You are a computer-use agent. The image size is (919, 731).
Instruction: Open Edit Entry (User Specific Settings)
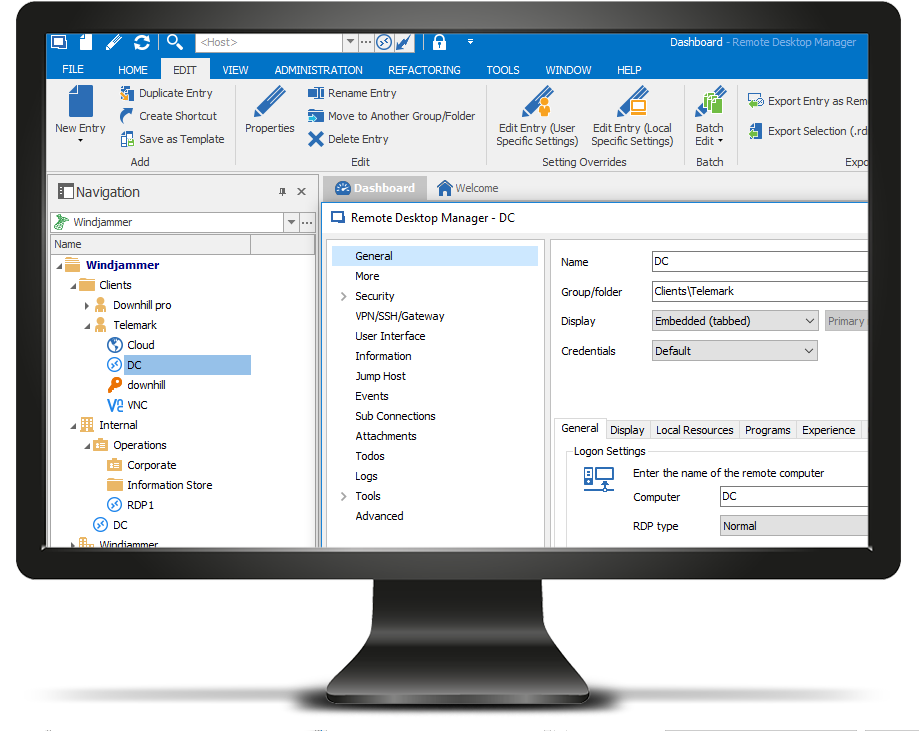536,113
